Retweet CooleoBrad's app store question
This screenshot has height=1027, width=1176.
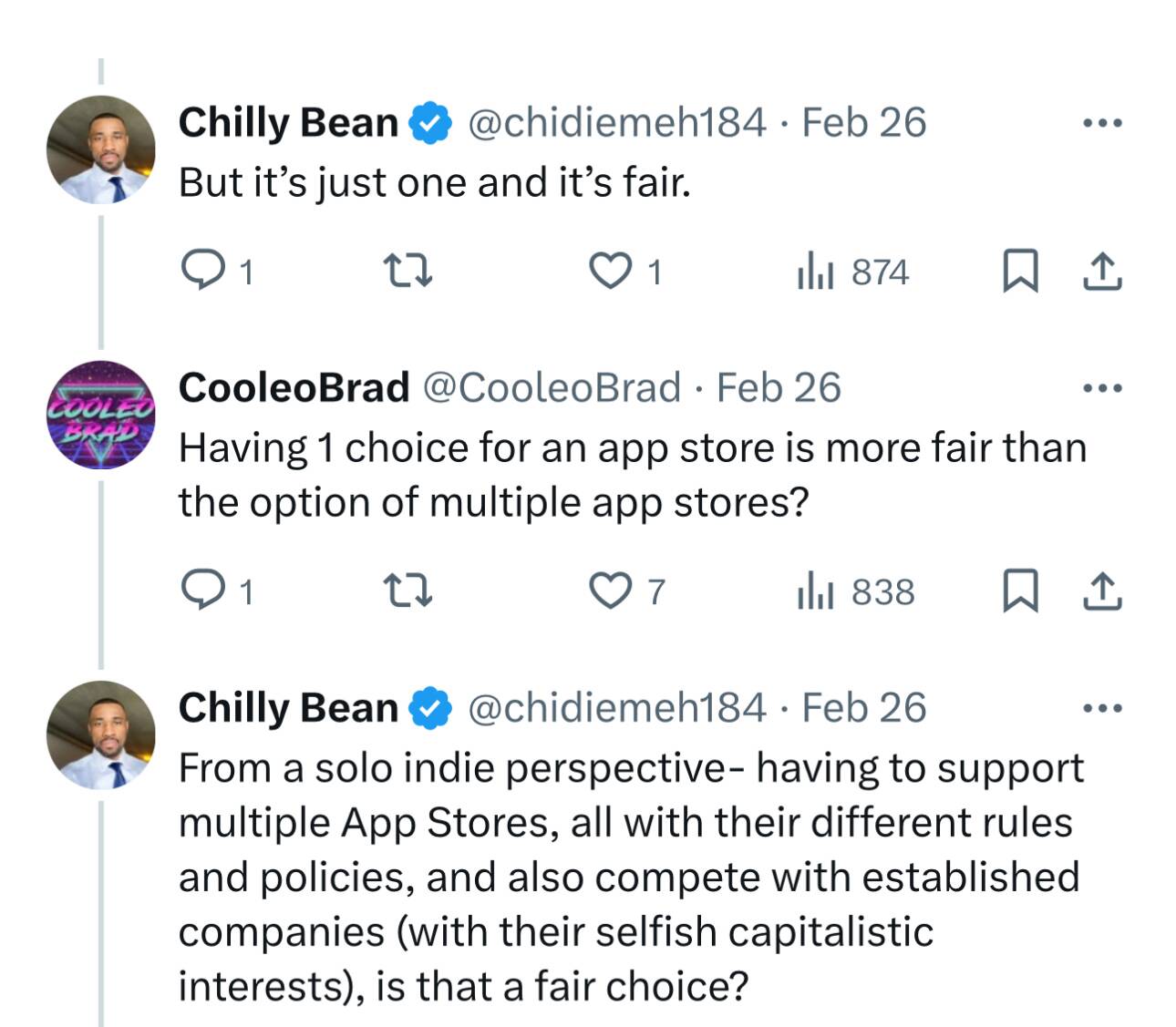407,591
